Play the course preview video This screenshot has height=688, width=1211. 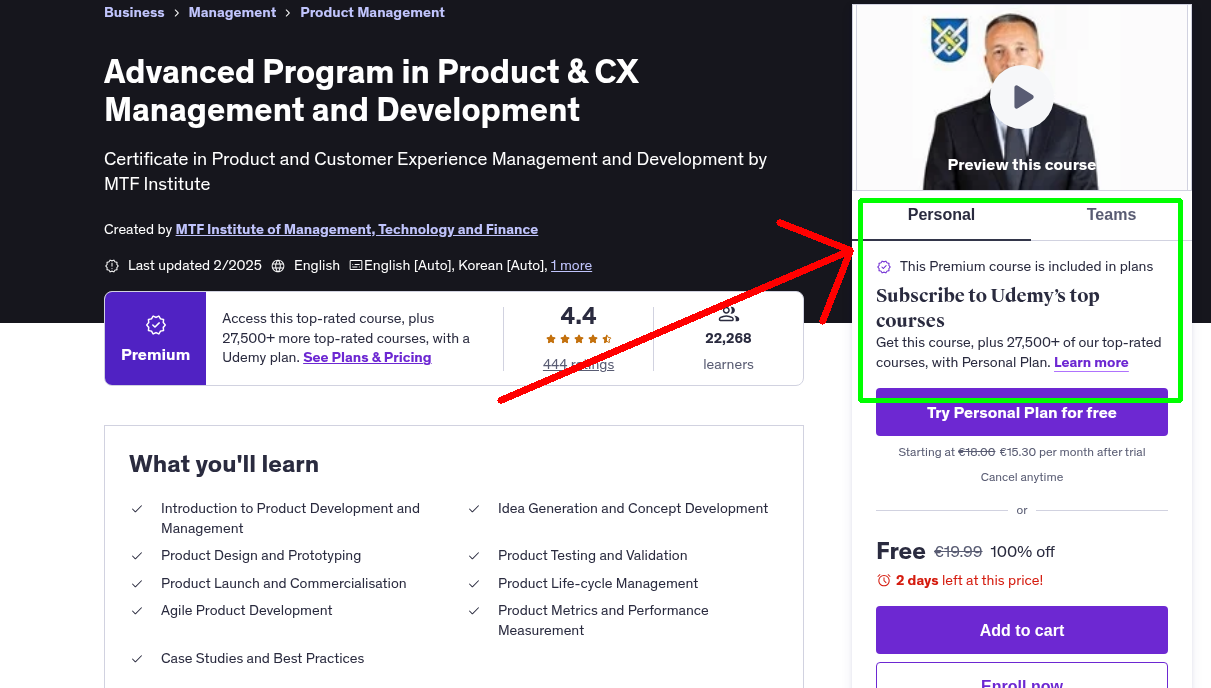pos(1021,97)
